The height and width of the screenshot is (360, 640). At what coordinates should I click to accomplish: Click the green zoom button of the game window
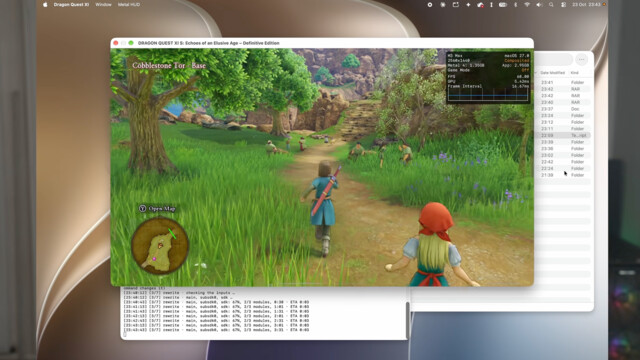tap(131, 43)
